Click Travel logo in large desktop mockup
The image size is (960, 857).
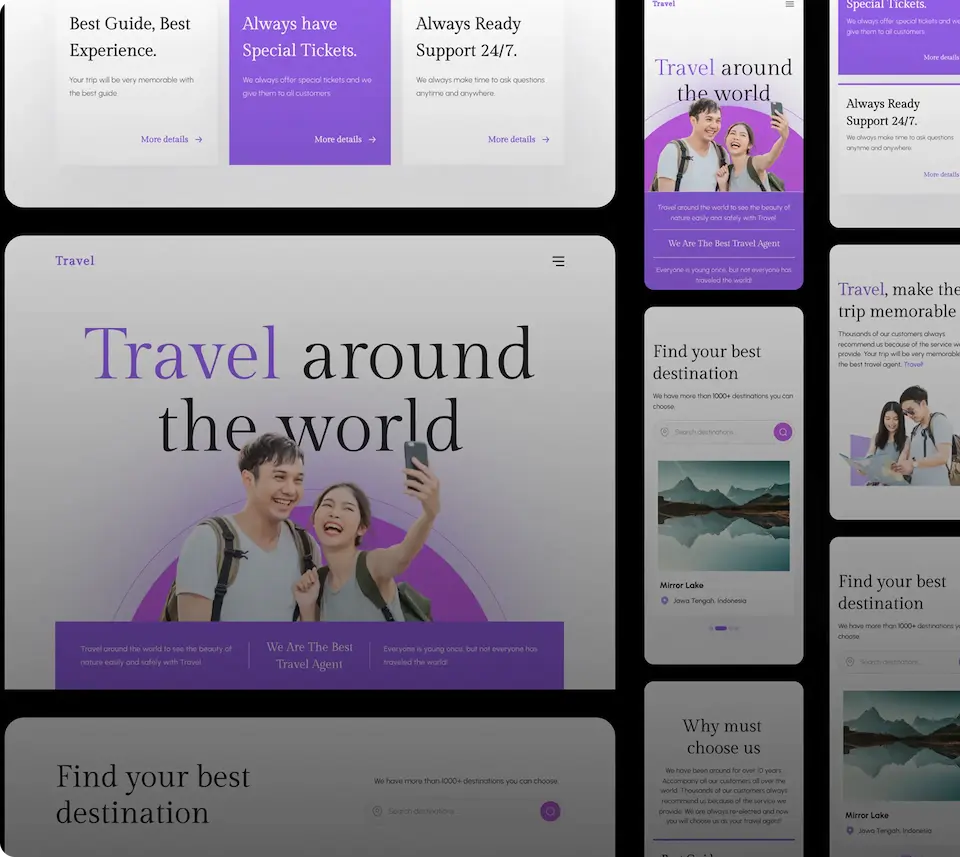[75, 261]
